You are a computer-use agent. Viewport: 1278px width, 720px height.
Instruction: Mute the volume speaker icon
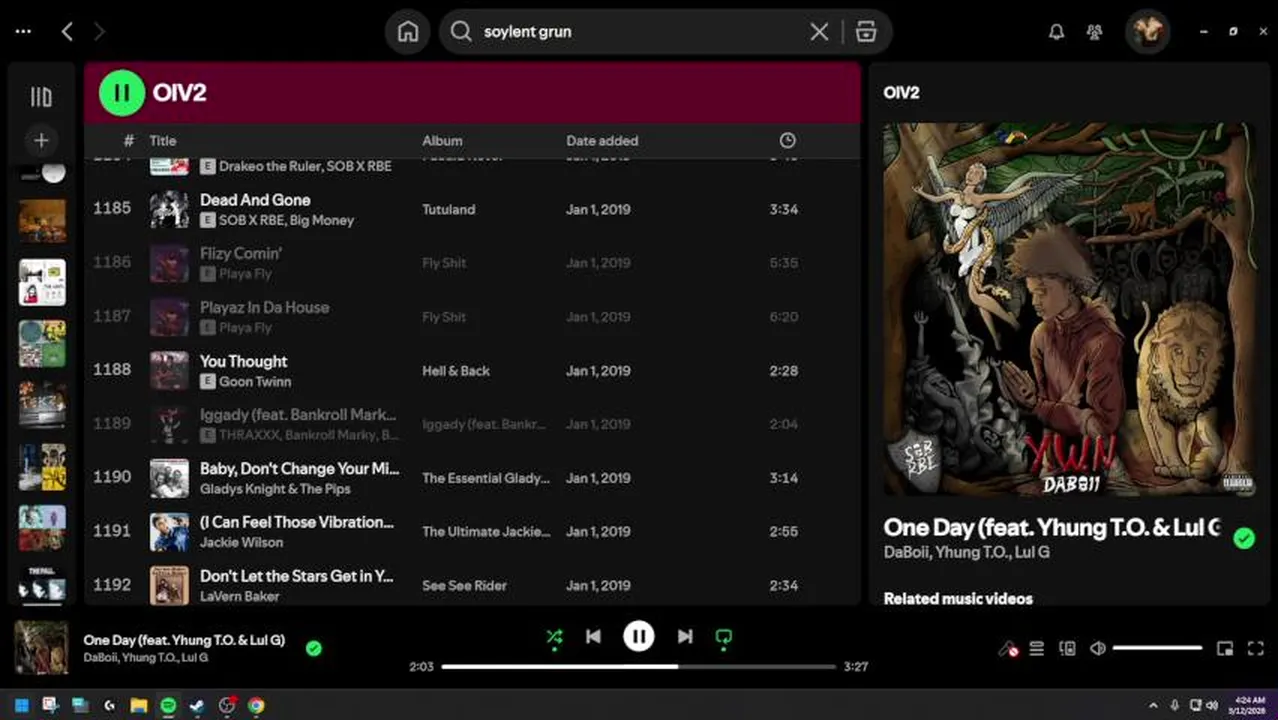click(1097, 649)
